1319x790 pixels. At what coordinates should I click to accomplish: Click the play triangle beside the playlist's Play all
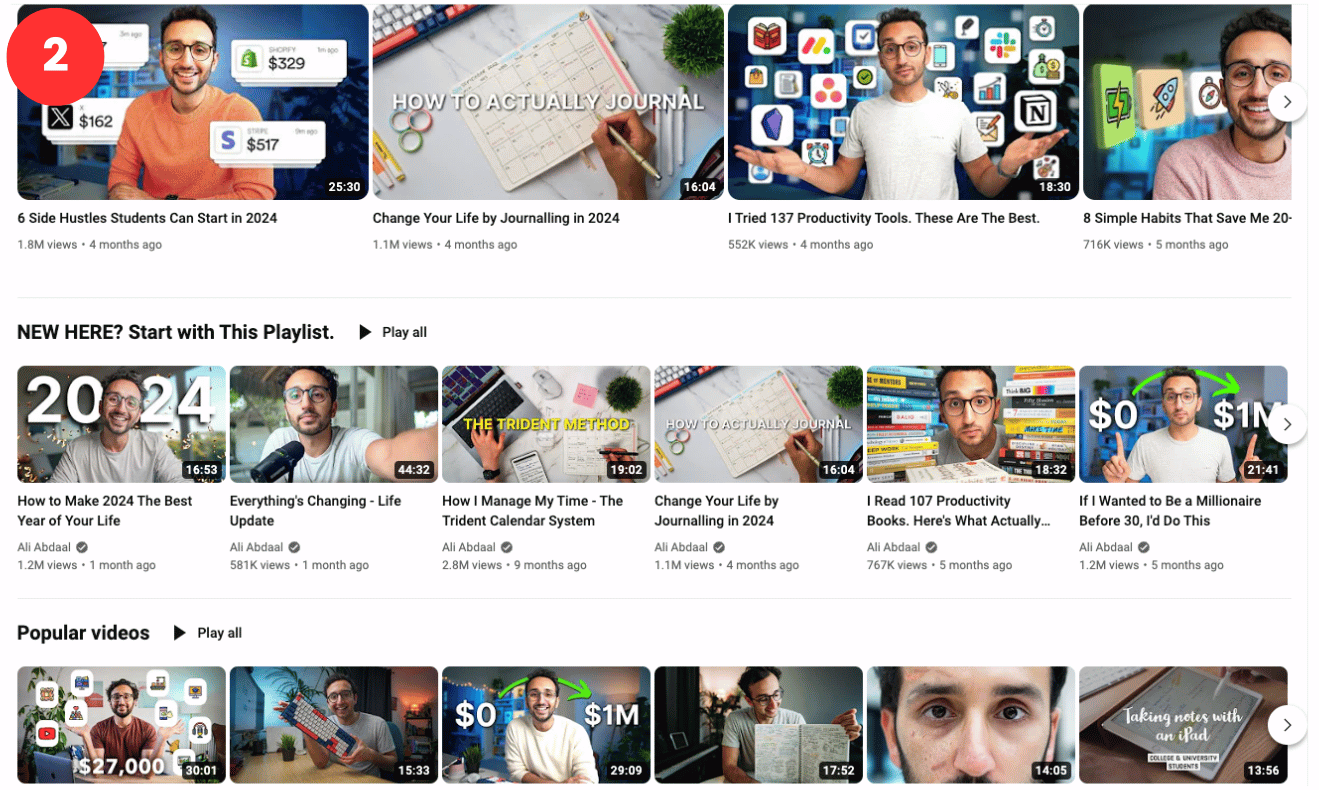[365, 332]
